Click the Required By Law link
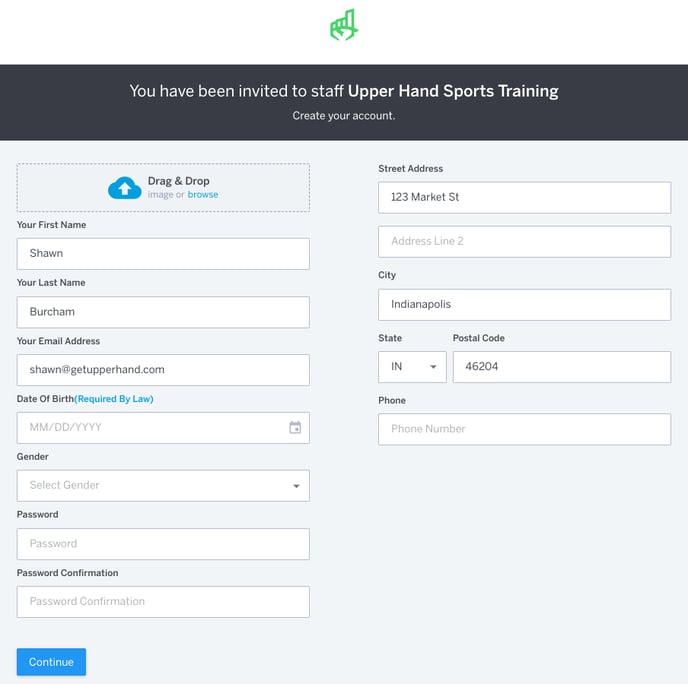The height and width of the screenshot is (684, 688). tap(114, 399)
